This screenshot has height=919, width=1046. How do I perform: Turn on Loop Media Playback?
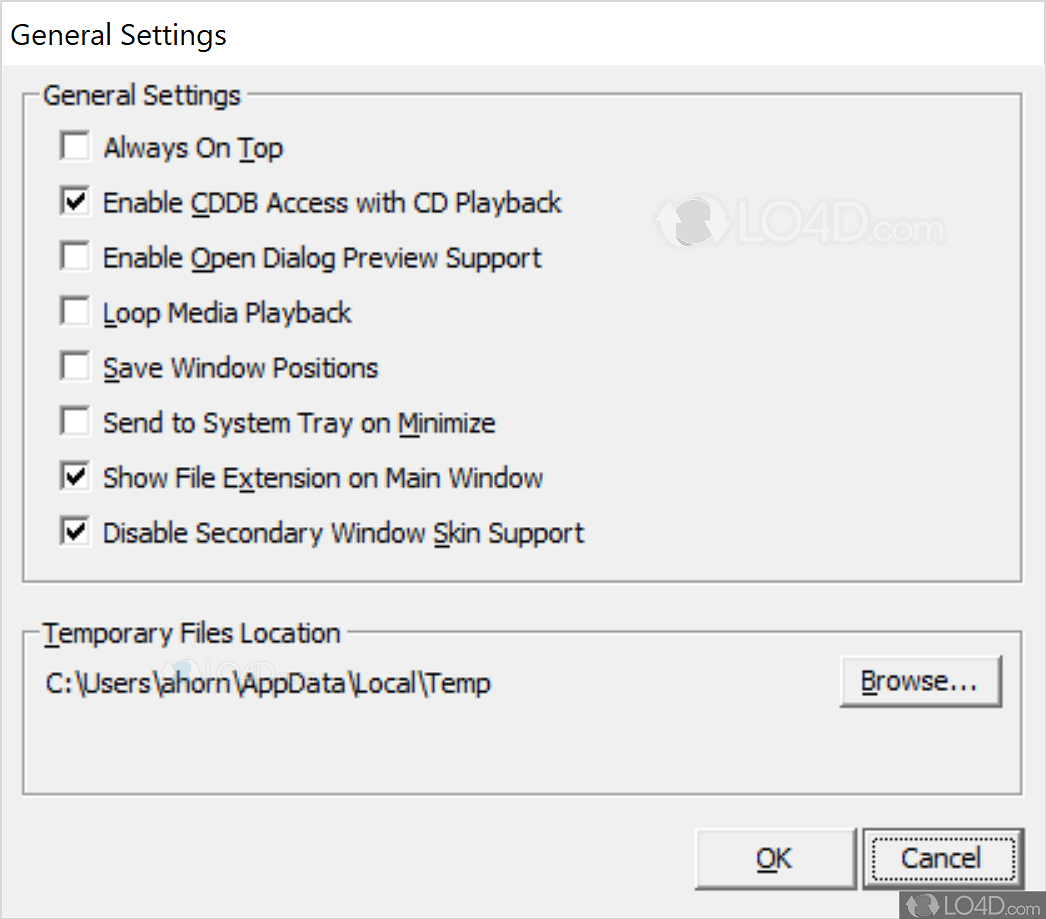pyautogui.click(x=74, y=310)
